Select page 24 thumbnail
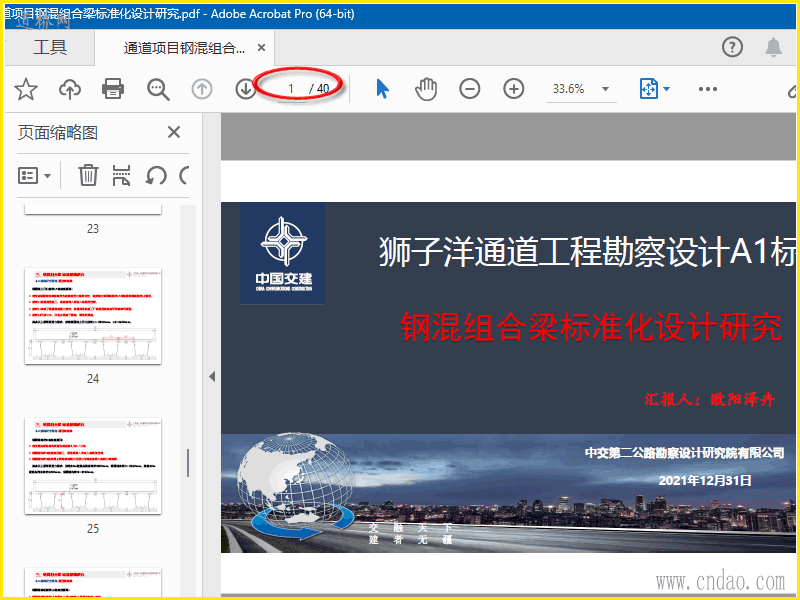Viewport: 800px width, 600px height. pyautogui.click(x=93, y=316)
